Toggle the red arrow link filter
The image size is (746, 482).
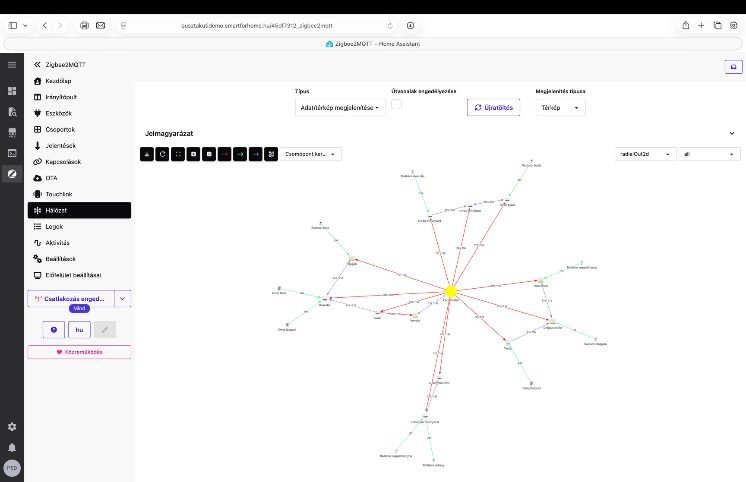(225, 154)
